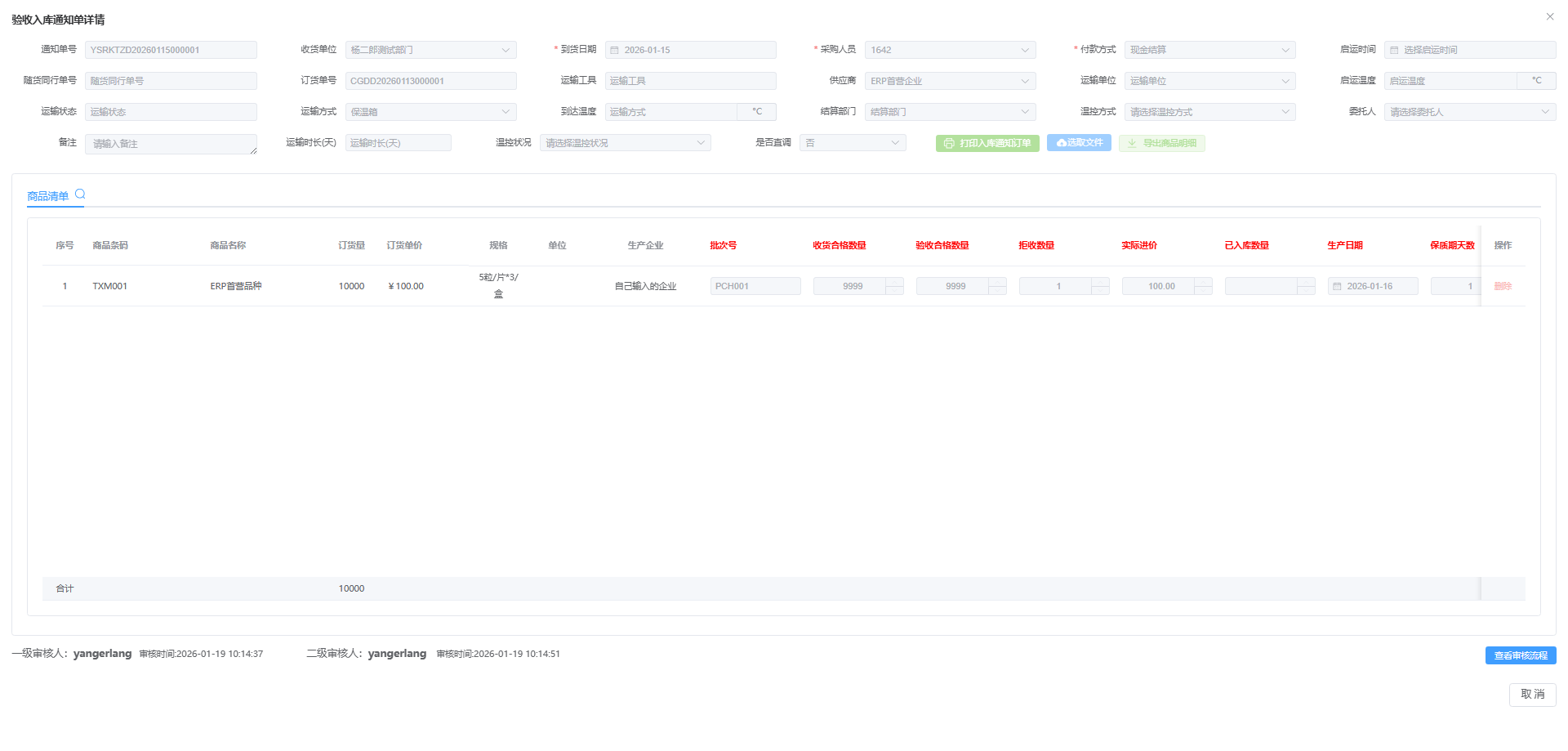The height and width of the screenshot is (751, 1568).
Task: Increase the 收货合格数量 stepper value
Action: click(x=894, y=282)
